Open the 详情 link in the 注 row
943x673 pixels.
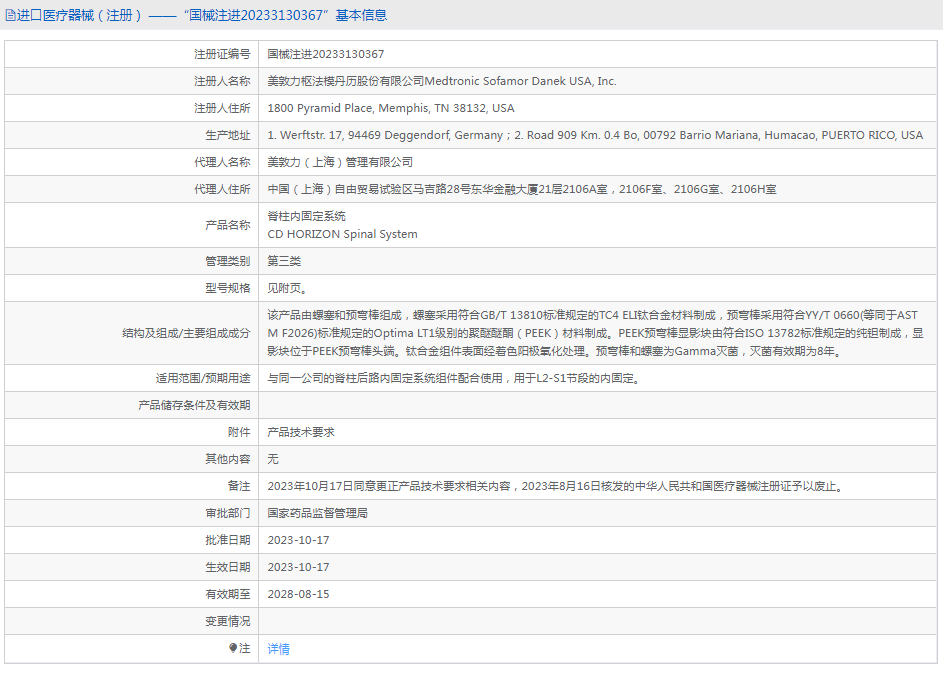pyautogui.click(x=278, y=648)
